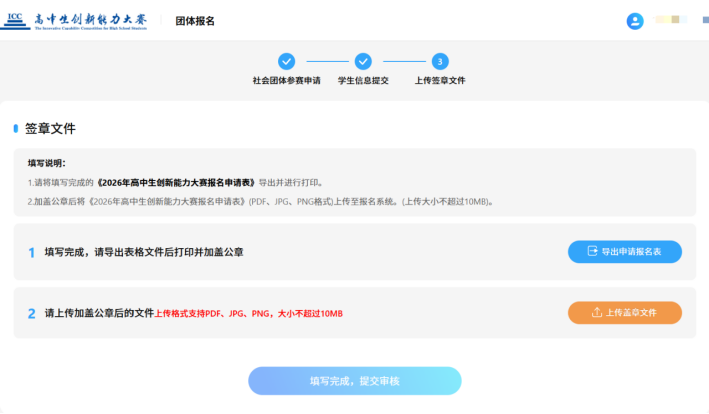Open the blurred username next to avatar
The height and width of the screenshot is (414, 709).
click(x=670, y=20)
